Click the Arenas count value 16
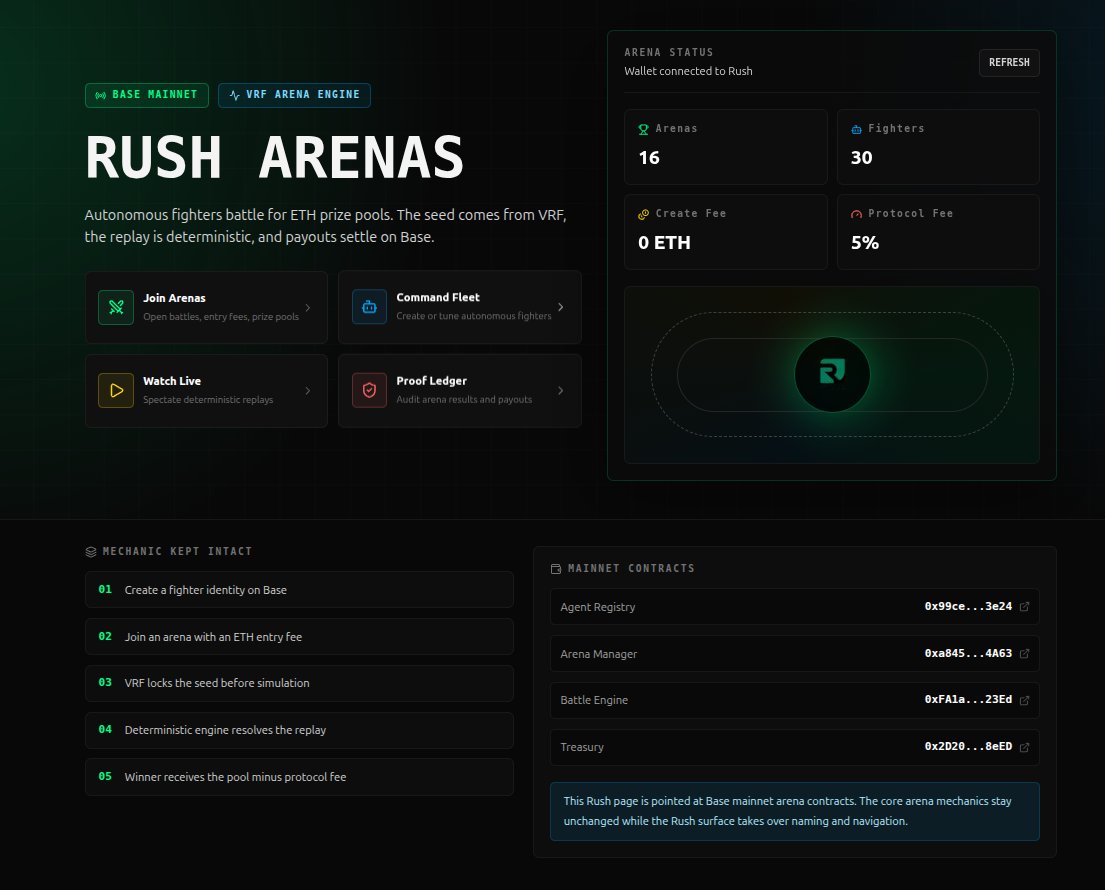Viewport: 1105px width, 890px height. pyautogui.click(x=649, y=158)
